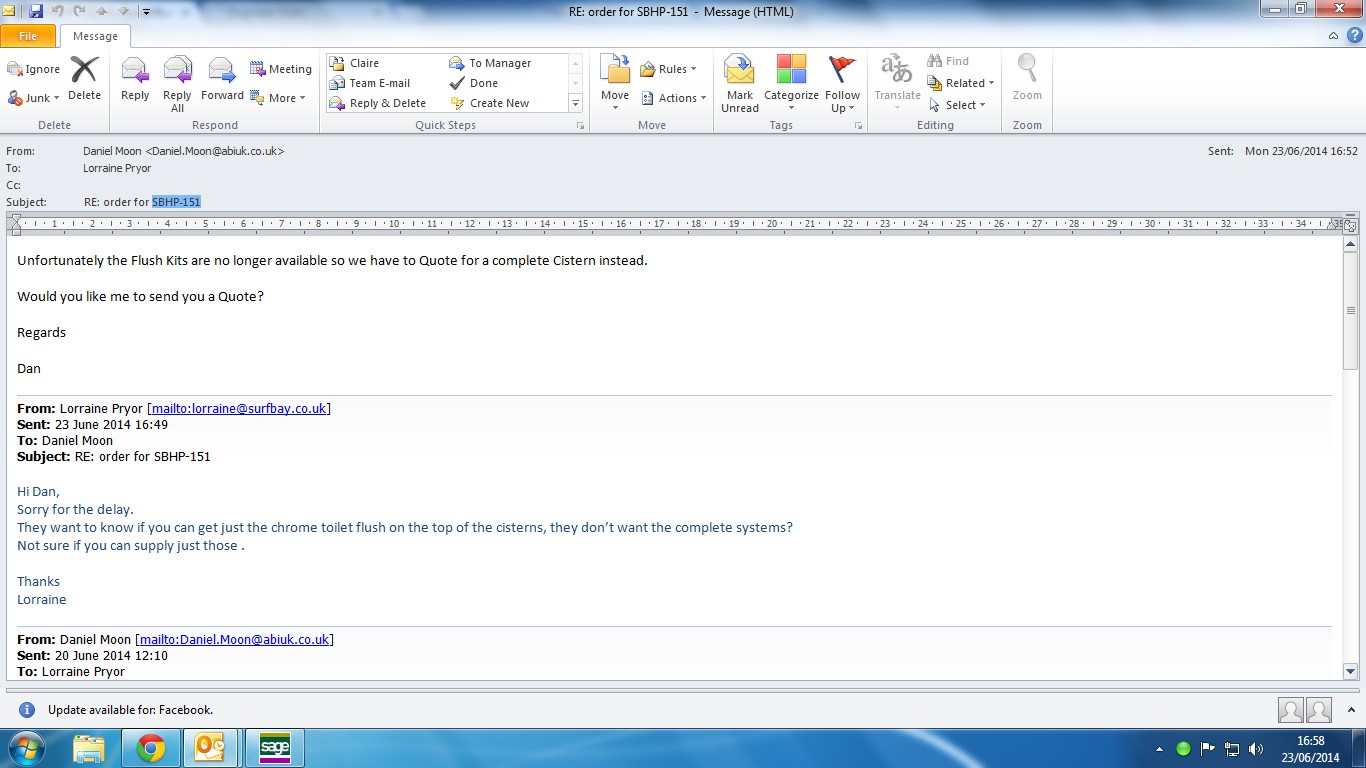Open Google Chrome from the taskbar
Image resolution: width=1366 pixels, height=768 pixels.
pyautogui.click(x=151, y=748)
